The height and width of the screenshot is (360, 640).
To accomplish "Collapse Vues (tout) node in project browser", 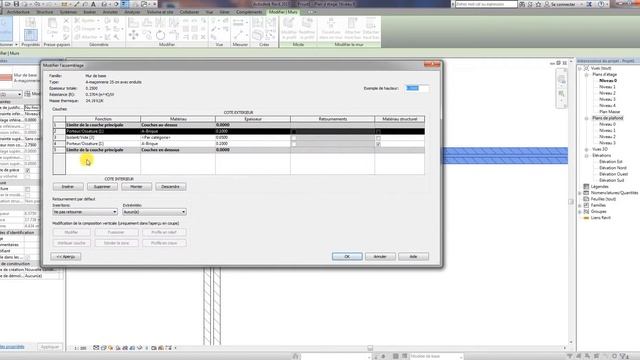I will pos(580,69).
